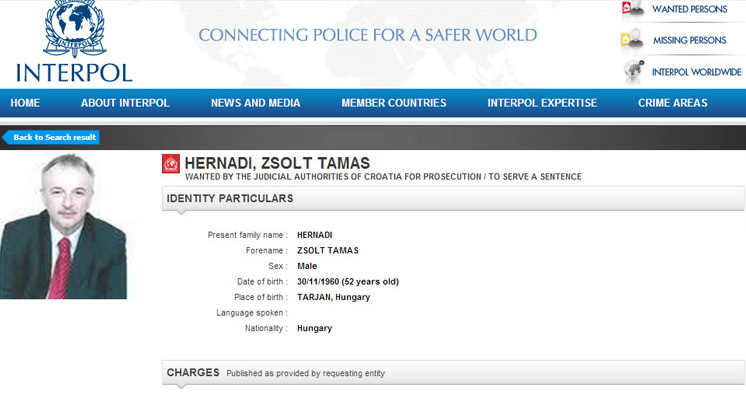746x397 pixels.
Task: Click the Interpol Worldwide globe icon
Action: (x=634, y=71)
